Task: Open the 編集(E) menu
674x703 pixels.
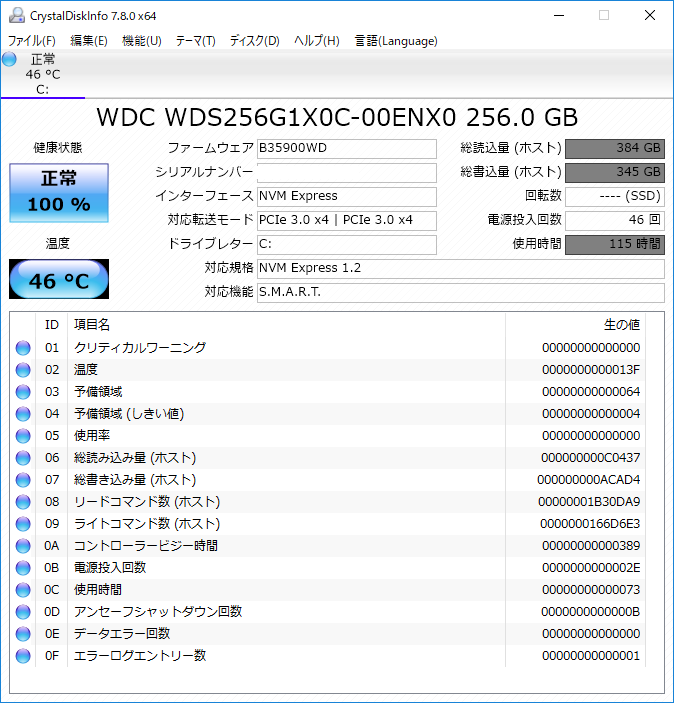Action: [89, 41]
